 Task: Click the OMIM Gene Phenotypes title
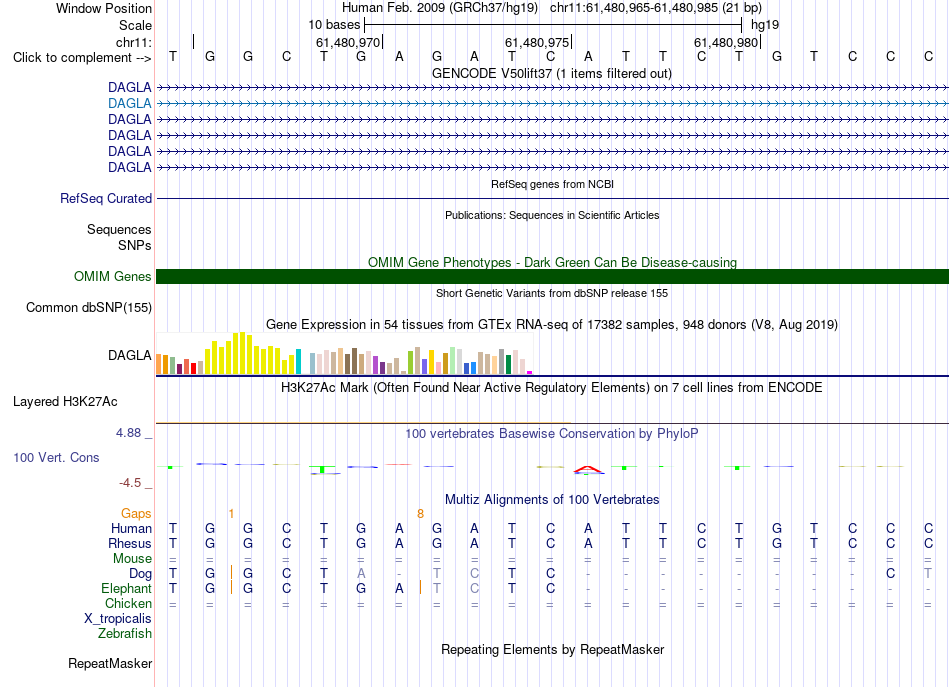point(552,262)
